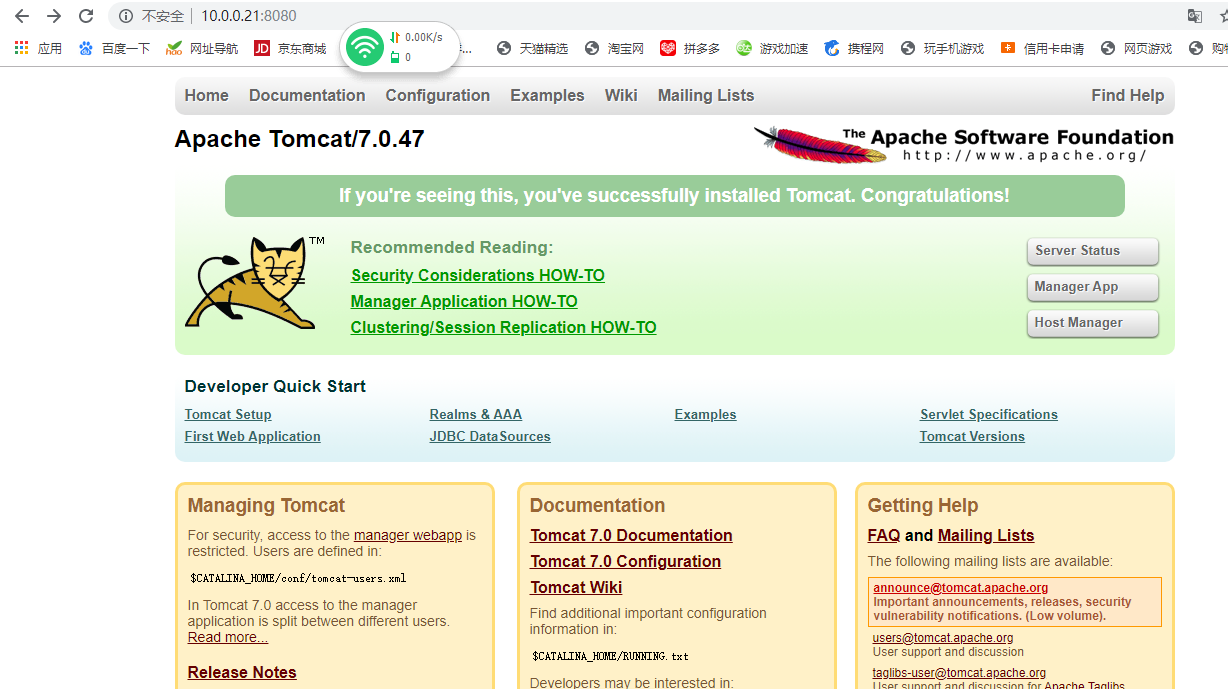Open the 拼多多 bookmark

690,48
